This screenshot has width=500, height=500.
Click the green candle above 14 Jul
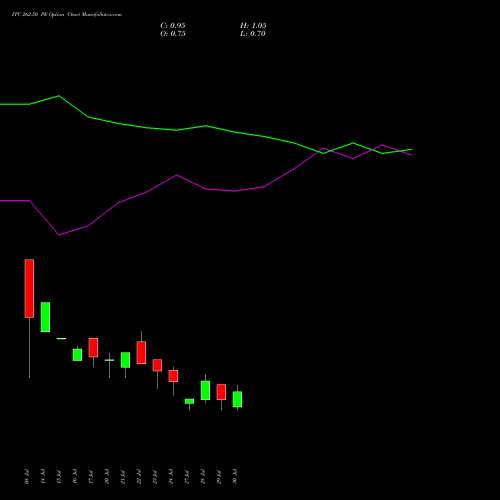coord(45,317)
